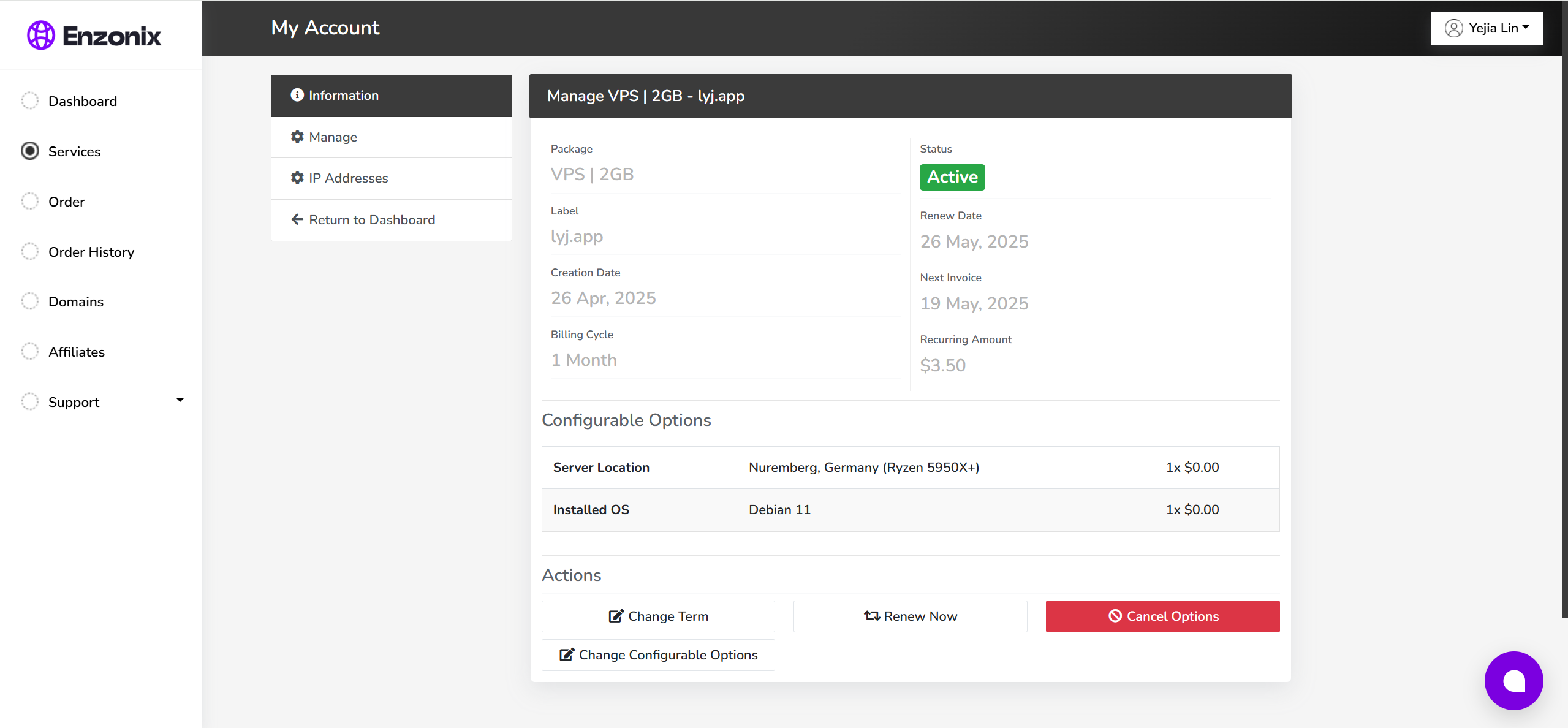Click the 'VPS | 2GB' package value
The height and width of the screenshot is (728, 1568).
[592, 174]
